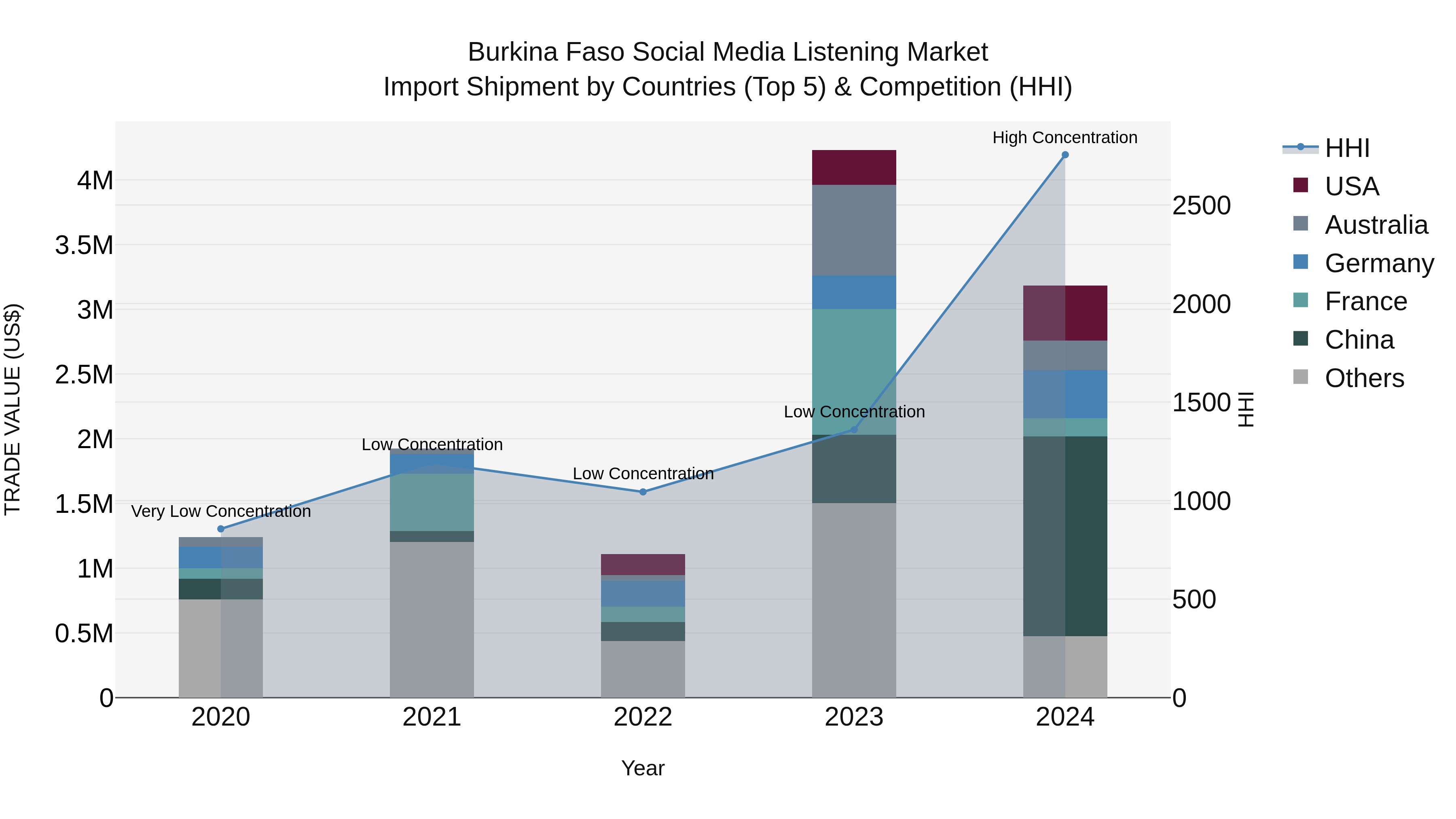Click the 2023 x-axis tick label
The image size is (1456, 819).
pos(854,717)
